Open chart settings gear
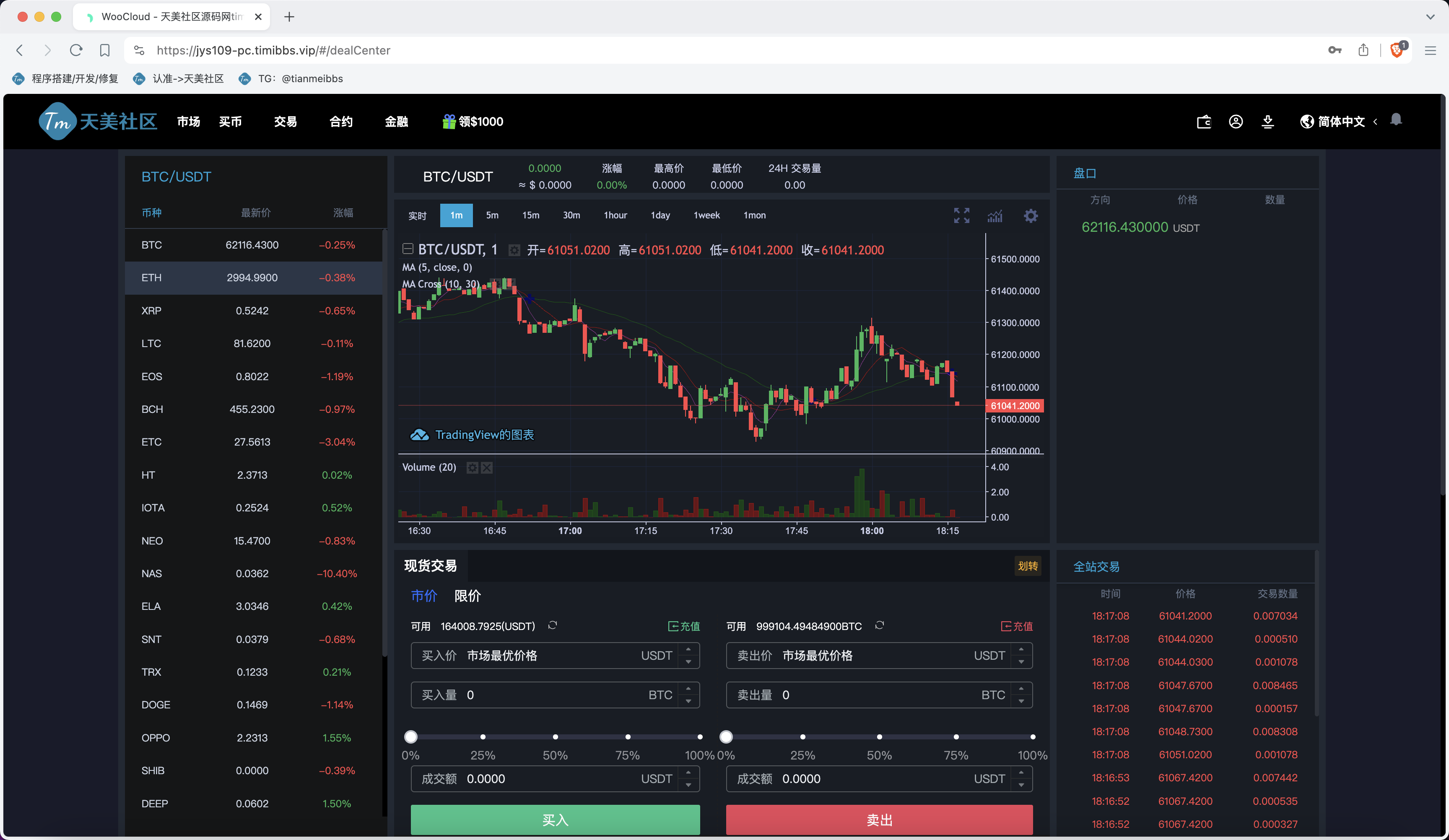Viewport: 1449px width, 840px height. click(1031, 215)
